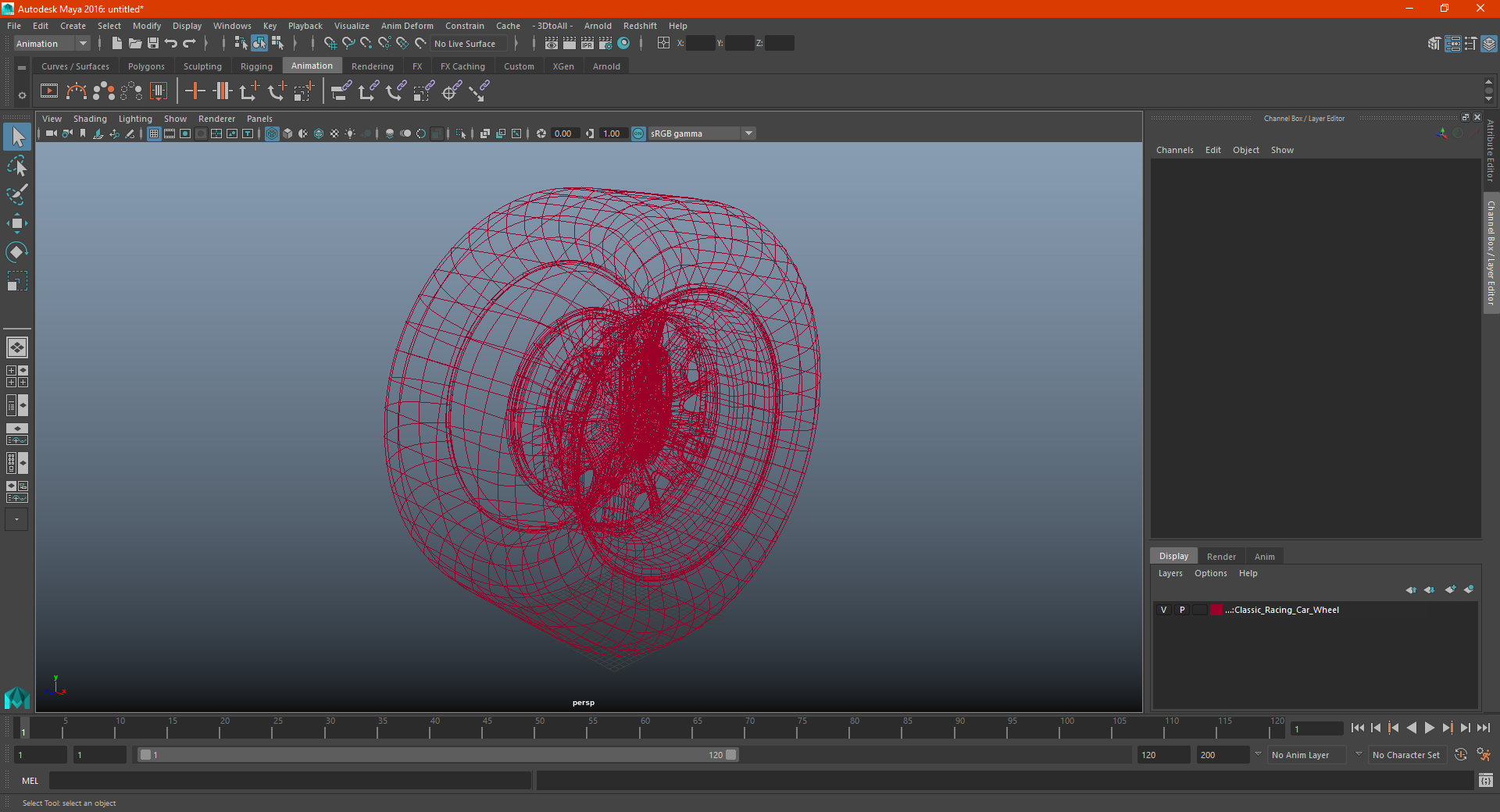The image size is (1500, 812).
Task: Activate the Lasso select tool
Action: pyautogui.click(x=17, y=166)
